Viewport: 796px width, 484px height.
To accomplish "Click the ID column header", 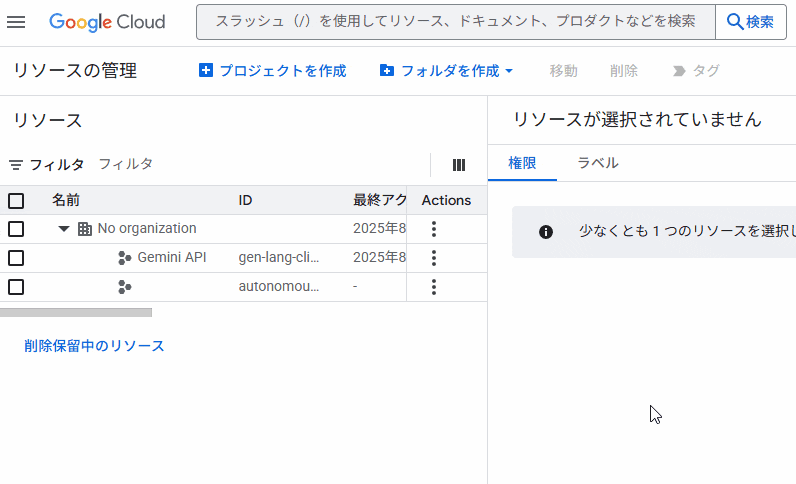I will pyautogui.click(x=245, y=200).
